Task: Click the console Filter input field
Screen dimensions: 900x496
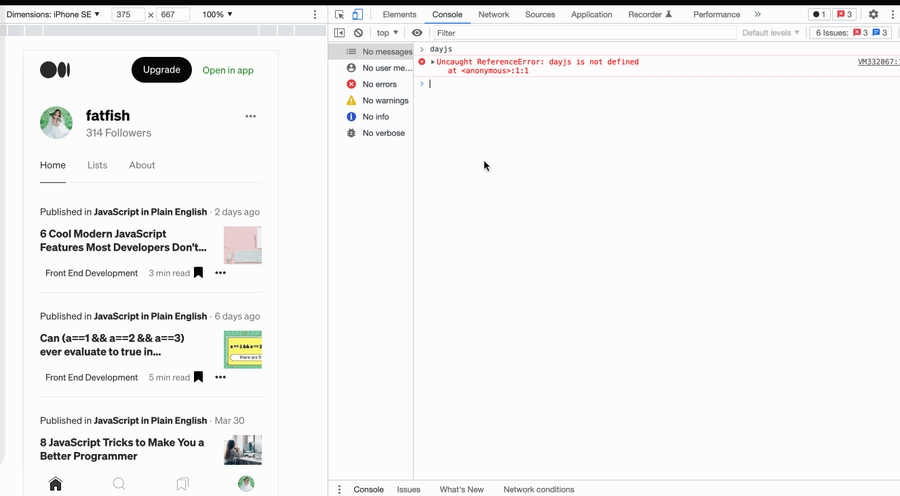Action: (x=580, y=33)
